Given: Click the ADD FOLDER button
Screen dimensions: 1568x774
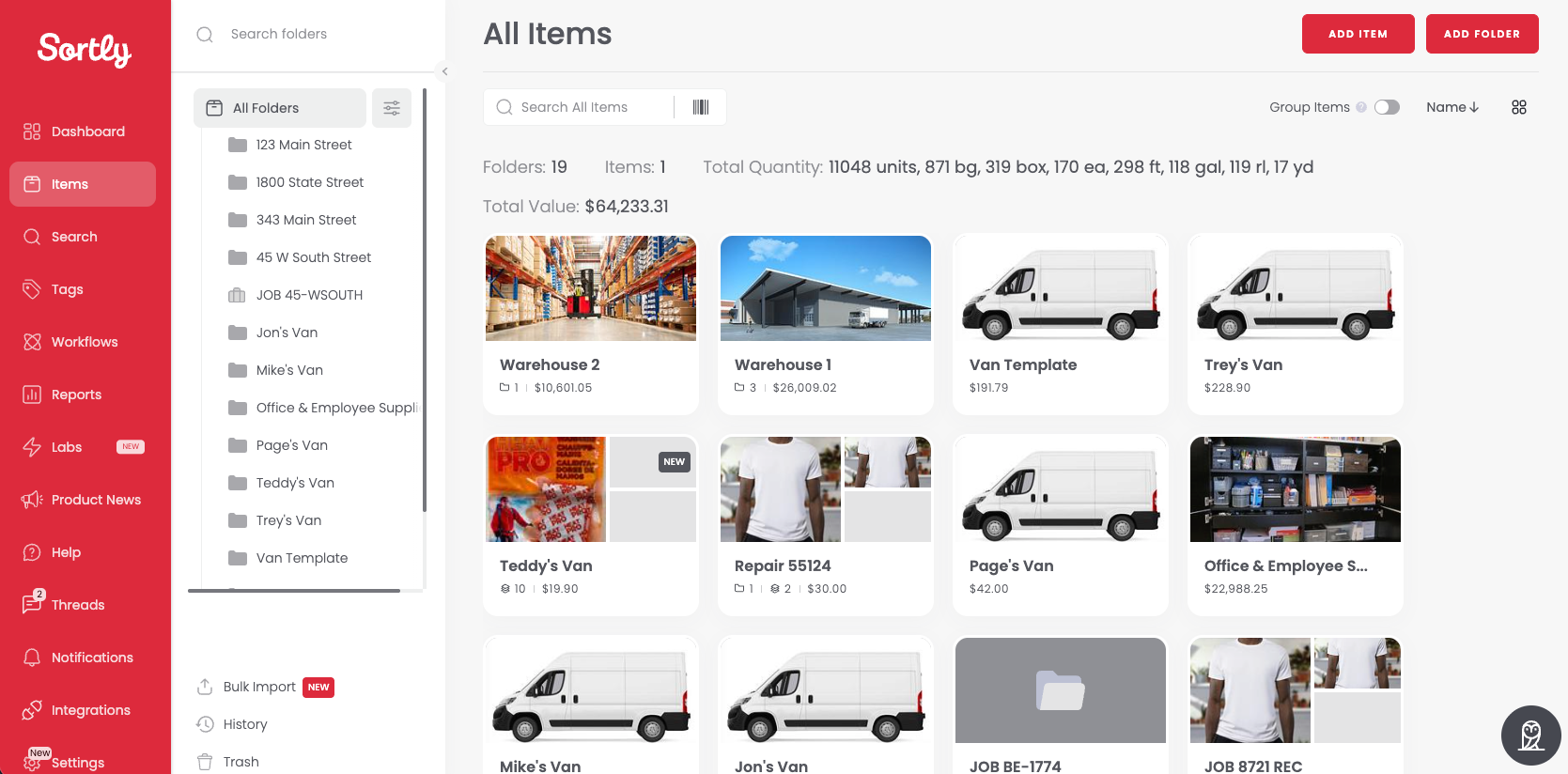Looking at the screenshot, I should 1483,34.
